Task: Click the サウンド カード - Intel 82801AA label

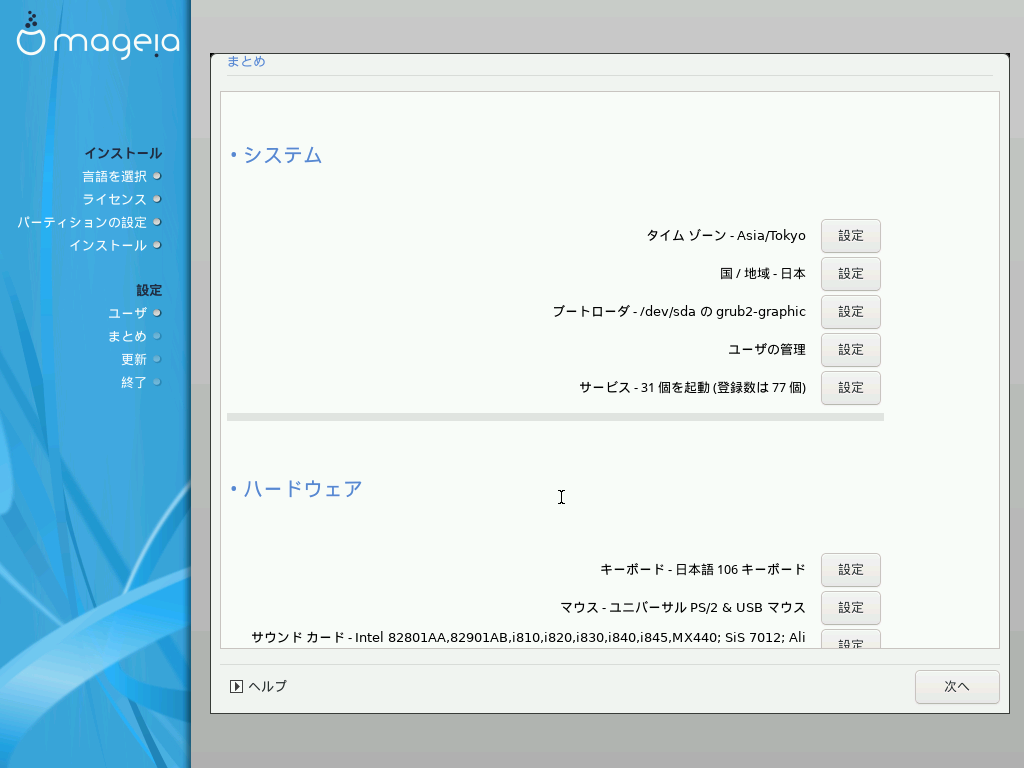Action: (x=528, y=637)
